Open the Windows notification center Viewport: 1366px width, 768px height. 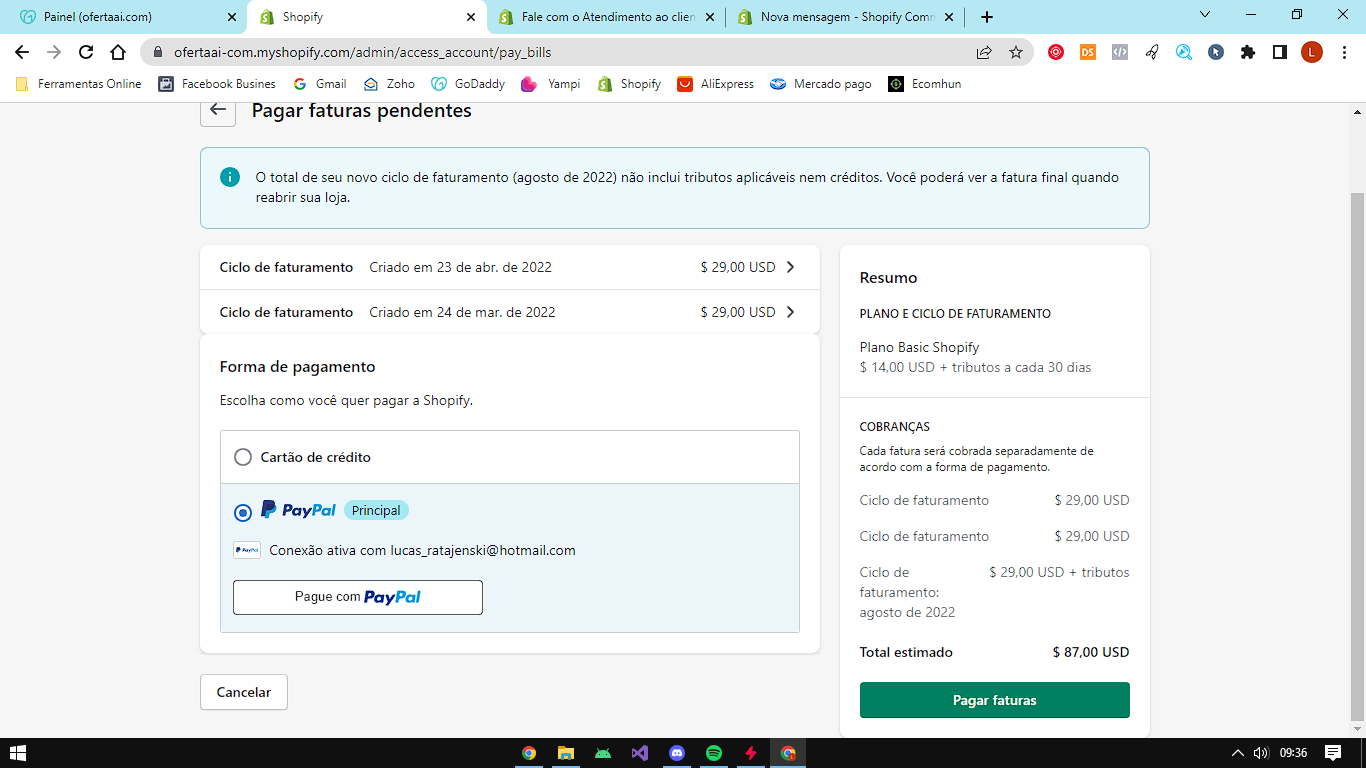(1333, 753)
